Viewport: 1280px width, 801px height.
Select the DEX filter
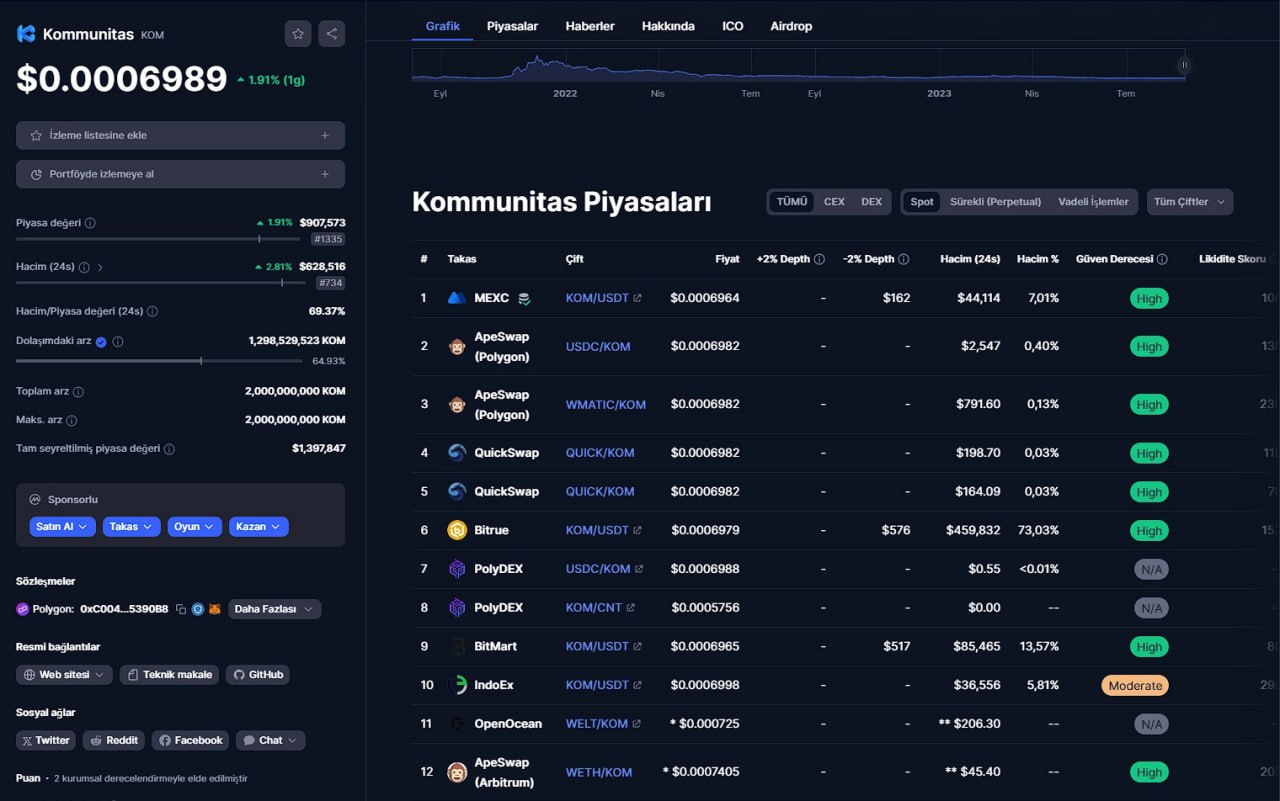872,202
